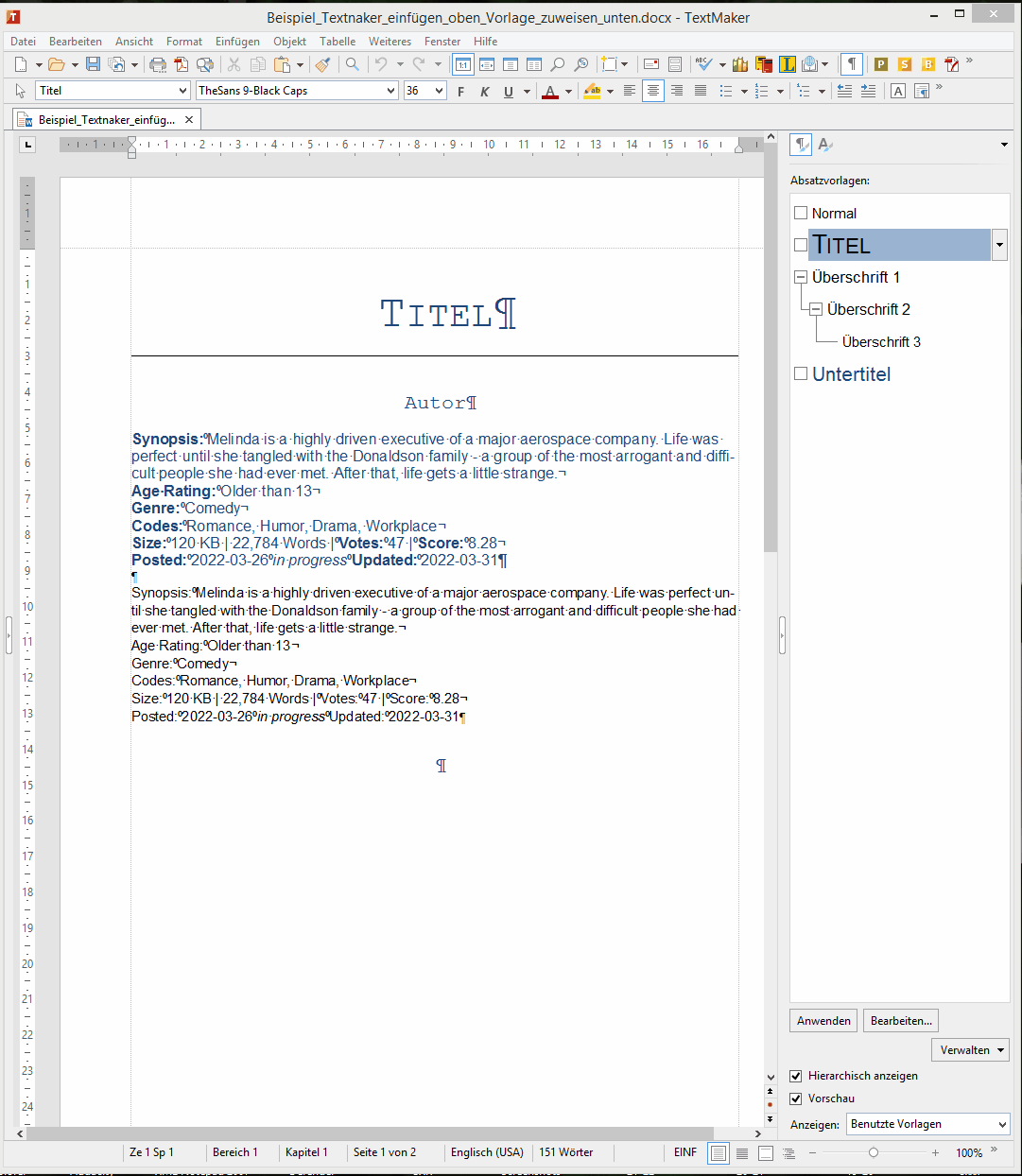Click the Print icon in toolbar
1022x1176 pixels.
(158, 64)
